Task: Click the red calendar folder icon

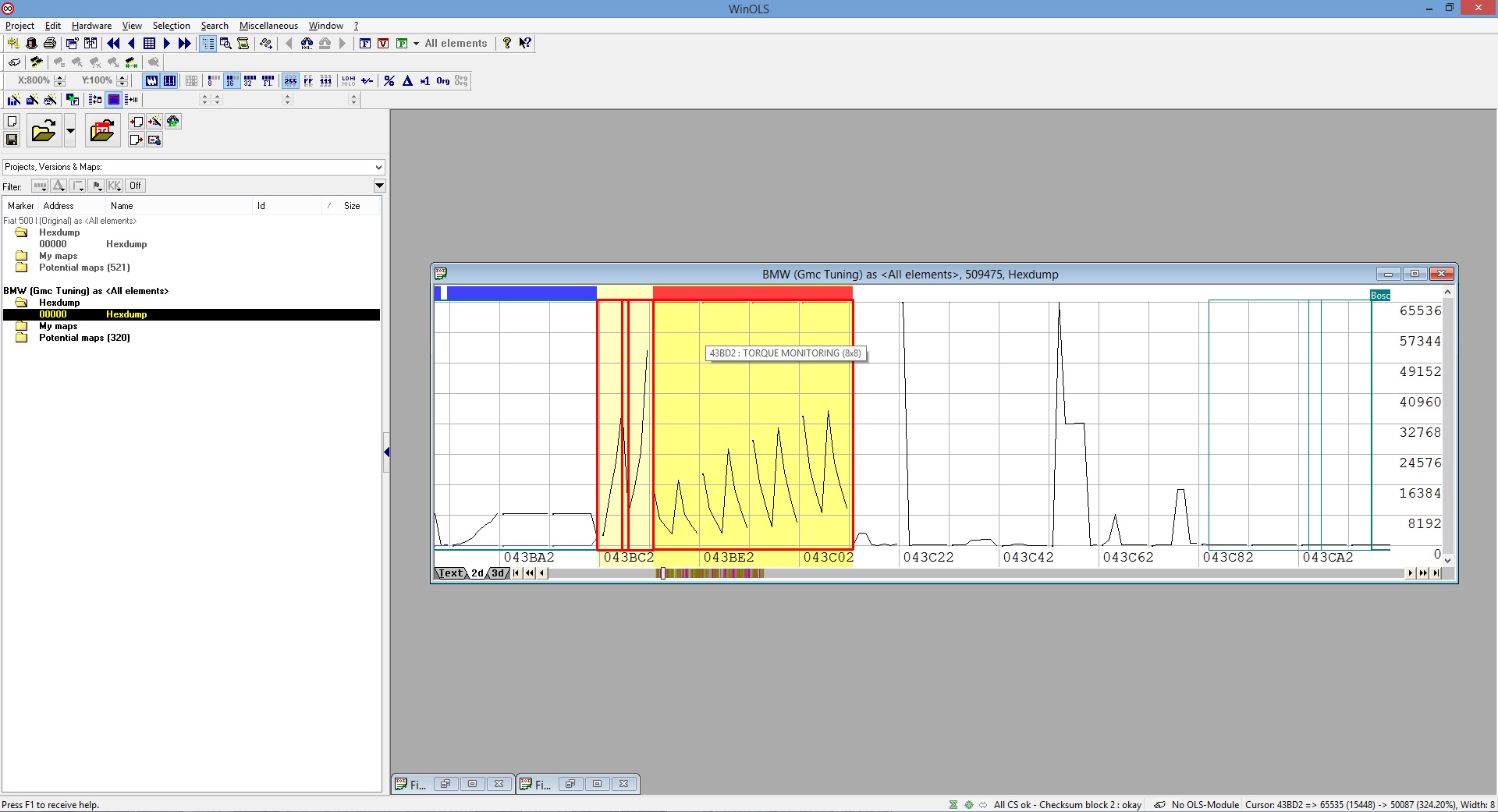Action: [x=102, y=130]
